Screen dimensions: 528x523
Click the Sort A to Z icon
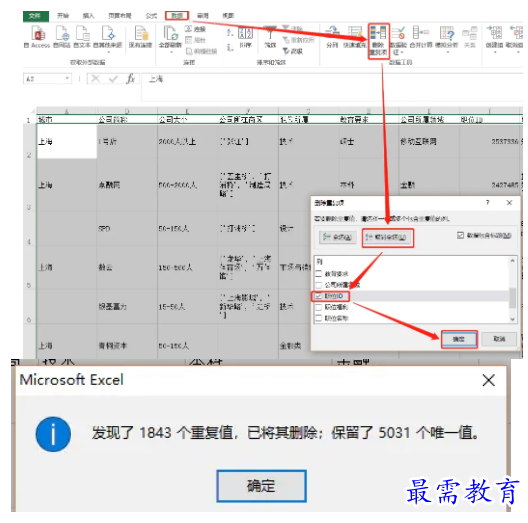(230, 32)
